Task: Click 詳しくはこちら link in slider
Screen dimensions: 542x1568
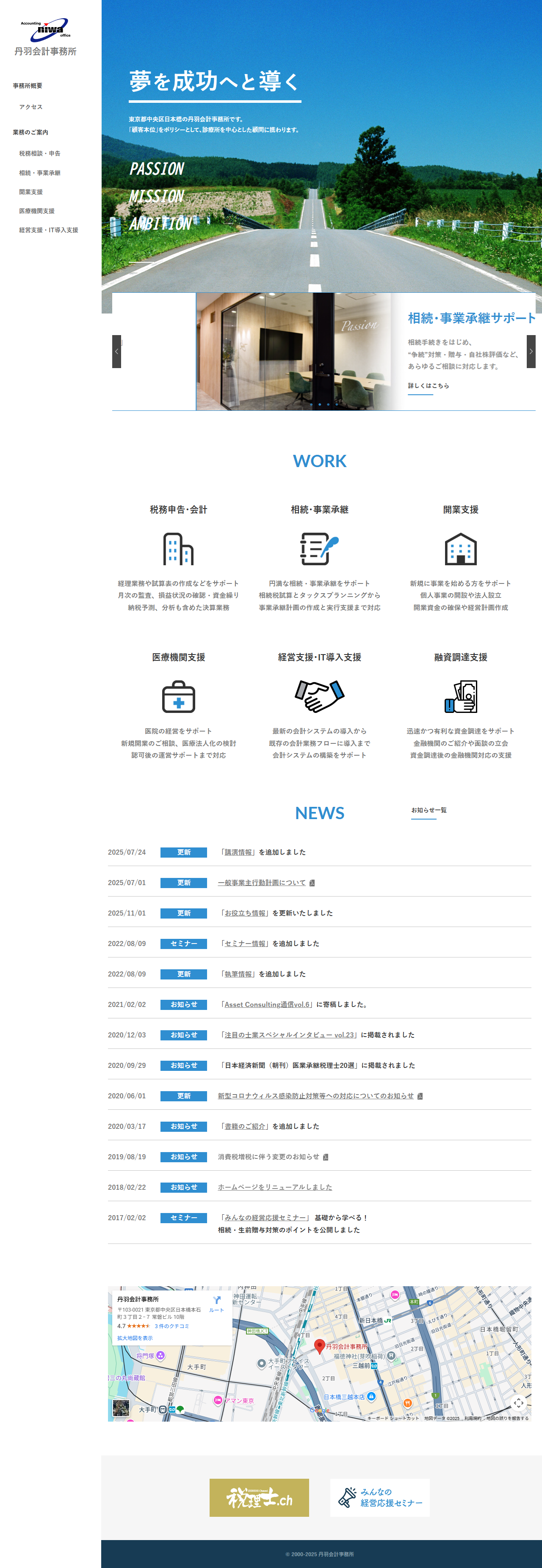Action: point(428,386)
